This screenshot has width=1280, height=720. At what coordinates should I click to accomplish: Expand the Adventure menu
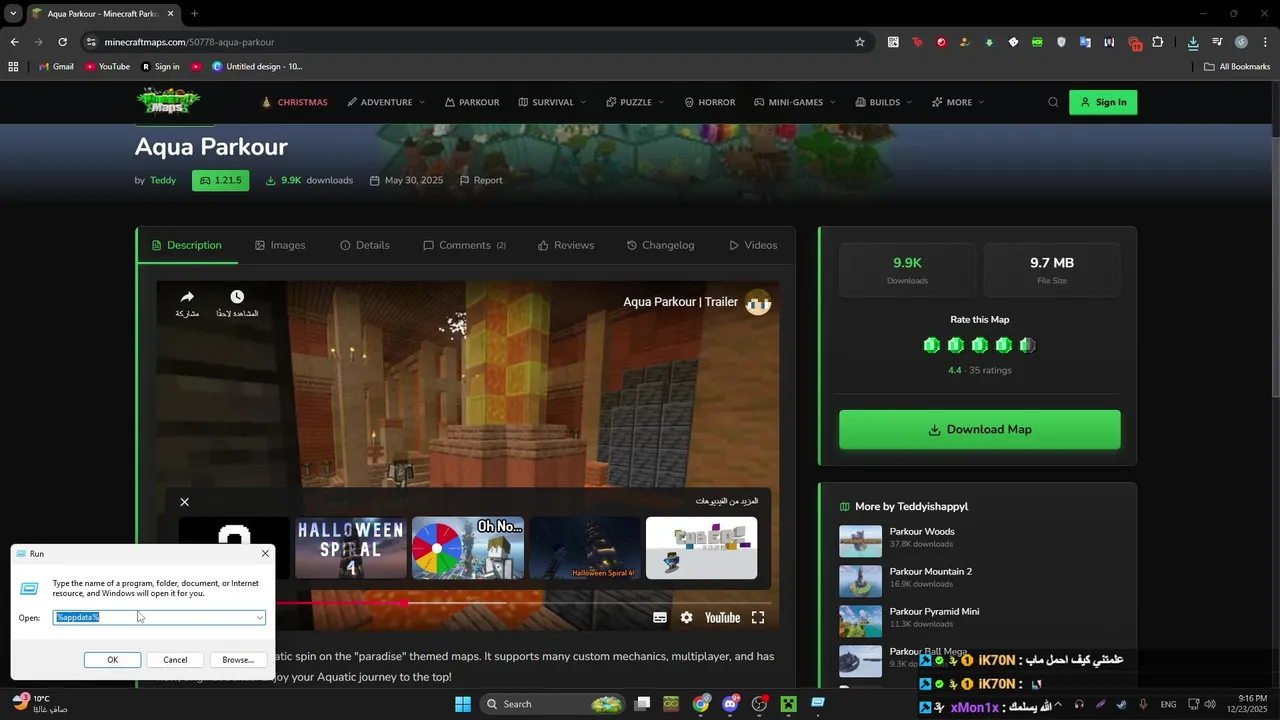(x=386, y=102)
